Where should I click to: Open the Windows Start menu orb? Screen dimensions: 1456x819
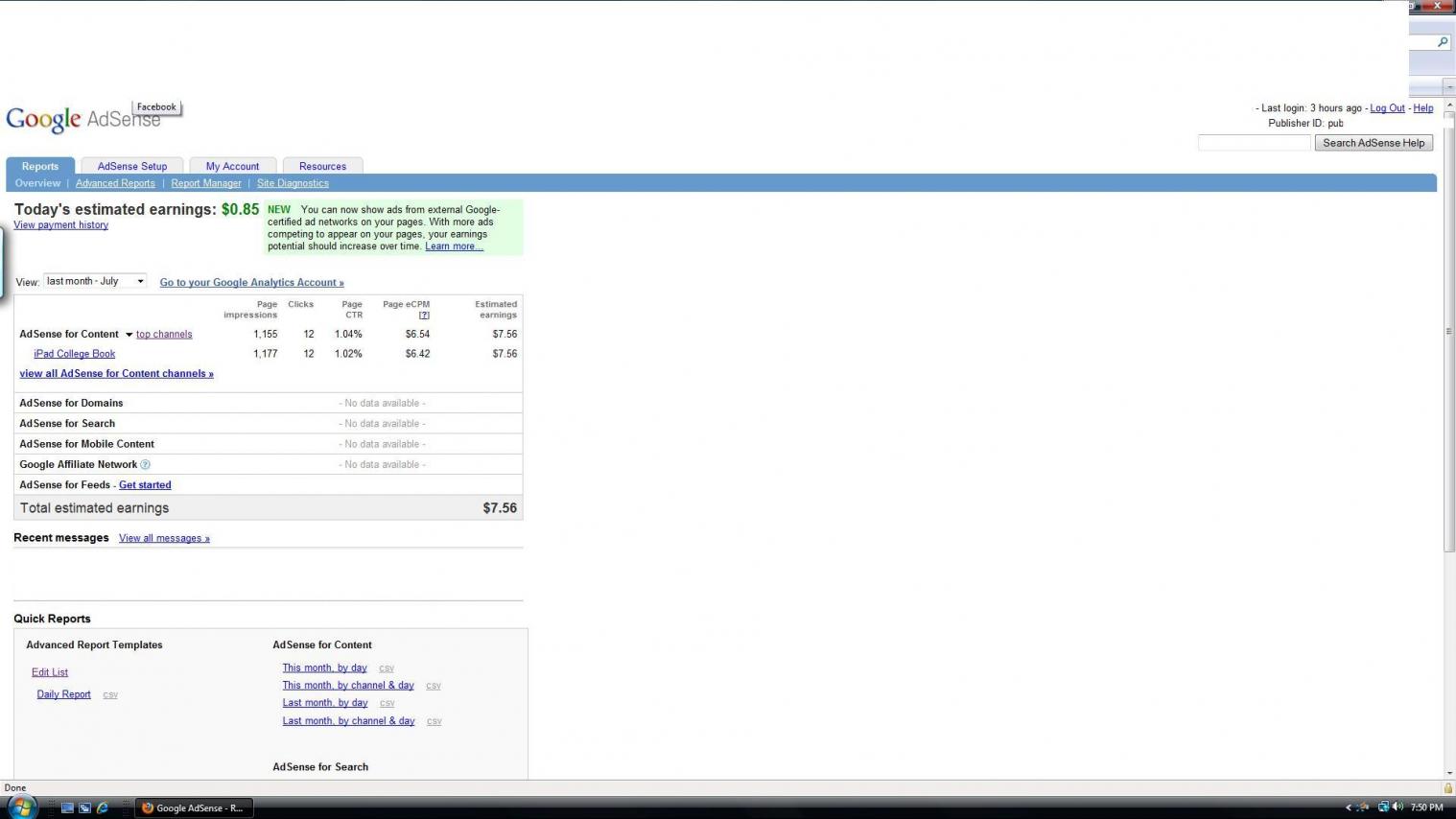tap(20, 807)
